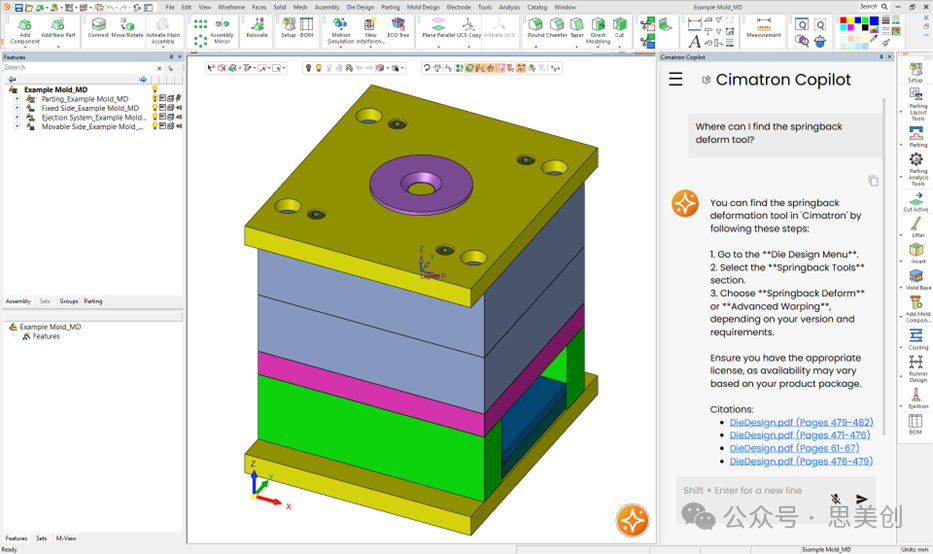The width and height of the screenshot is (933, 554).
Task: Click the Relocate icon
Action: pyautogui.click(x=257, y=24)
